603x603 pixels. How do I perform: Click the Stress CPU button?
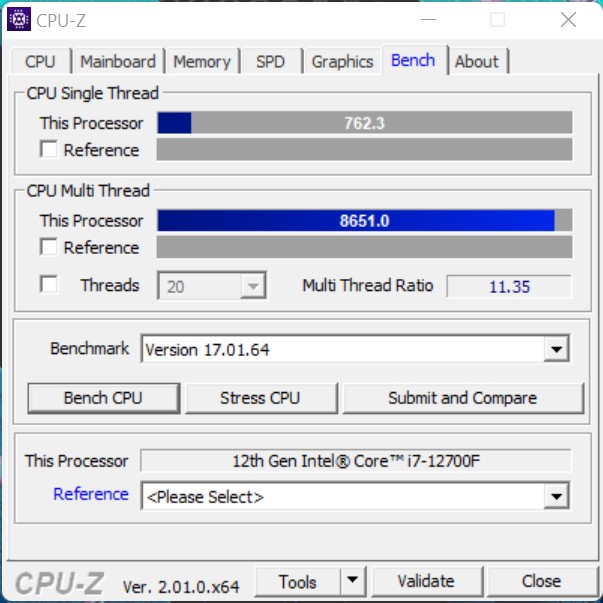(261, 398)
